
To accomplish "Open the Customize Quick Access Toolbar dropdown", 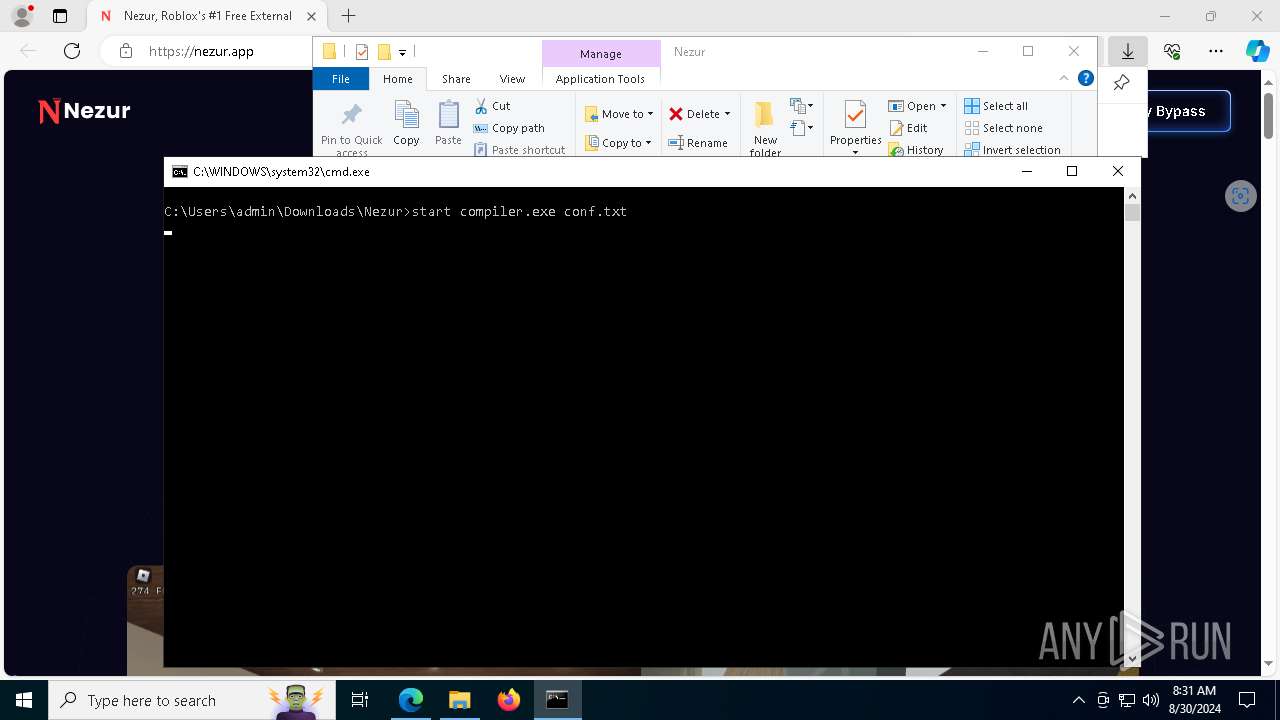I will pyautogui.click(x=402, y=52).
